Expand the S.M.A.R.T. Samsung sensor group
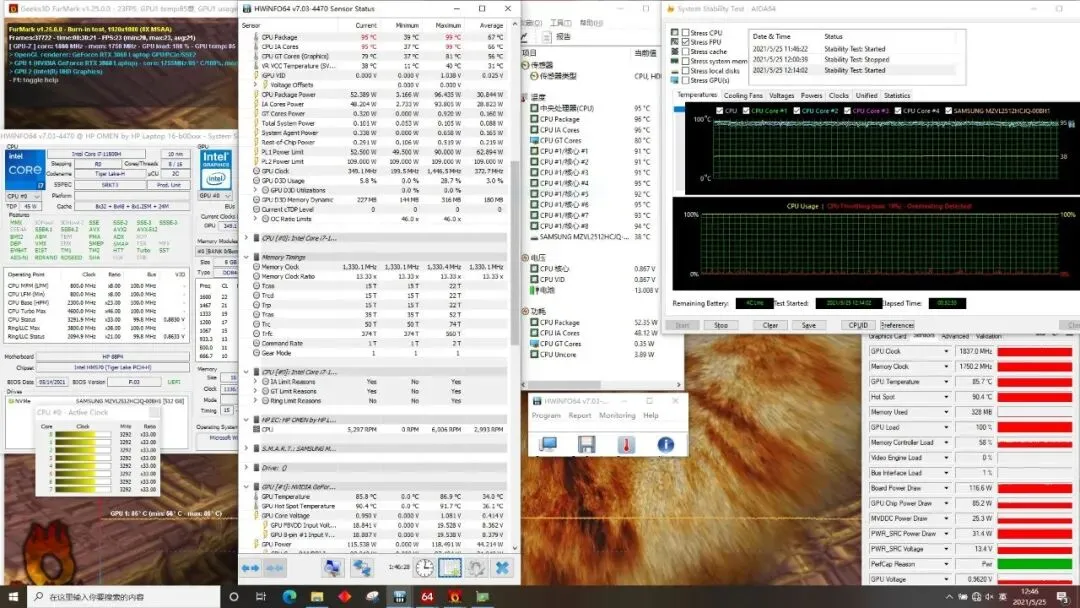The image size is (1080, 608). click(x=246, y=448)
